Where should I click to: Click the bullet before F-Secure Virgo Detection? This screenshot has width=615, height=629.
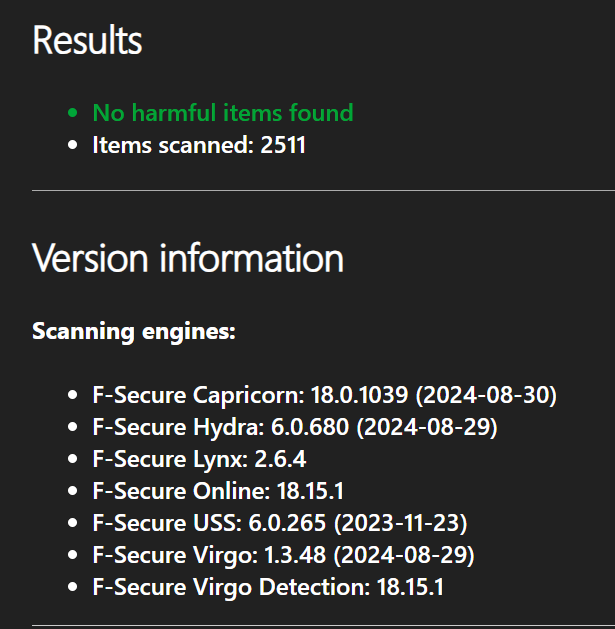[x=72, y=588]
